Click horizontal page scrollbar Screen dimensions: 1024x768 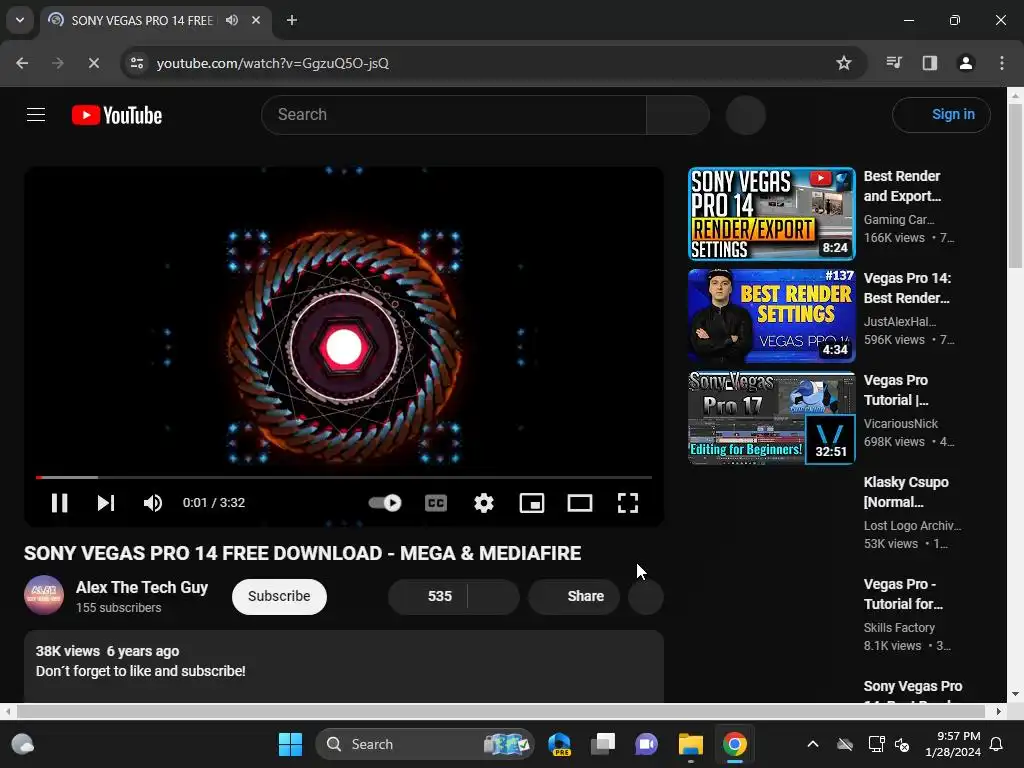(x=500, y=711)
